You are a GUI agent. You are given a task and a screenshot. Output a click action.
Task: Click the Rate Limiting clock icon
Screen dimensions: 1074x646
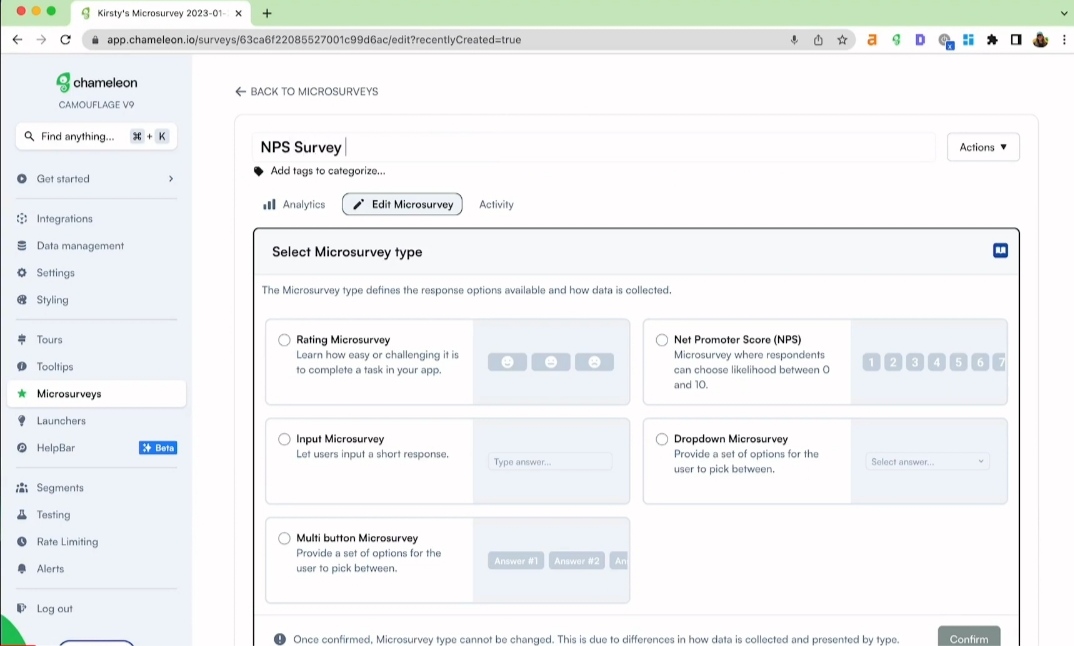point(22,541)
